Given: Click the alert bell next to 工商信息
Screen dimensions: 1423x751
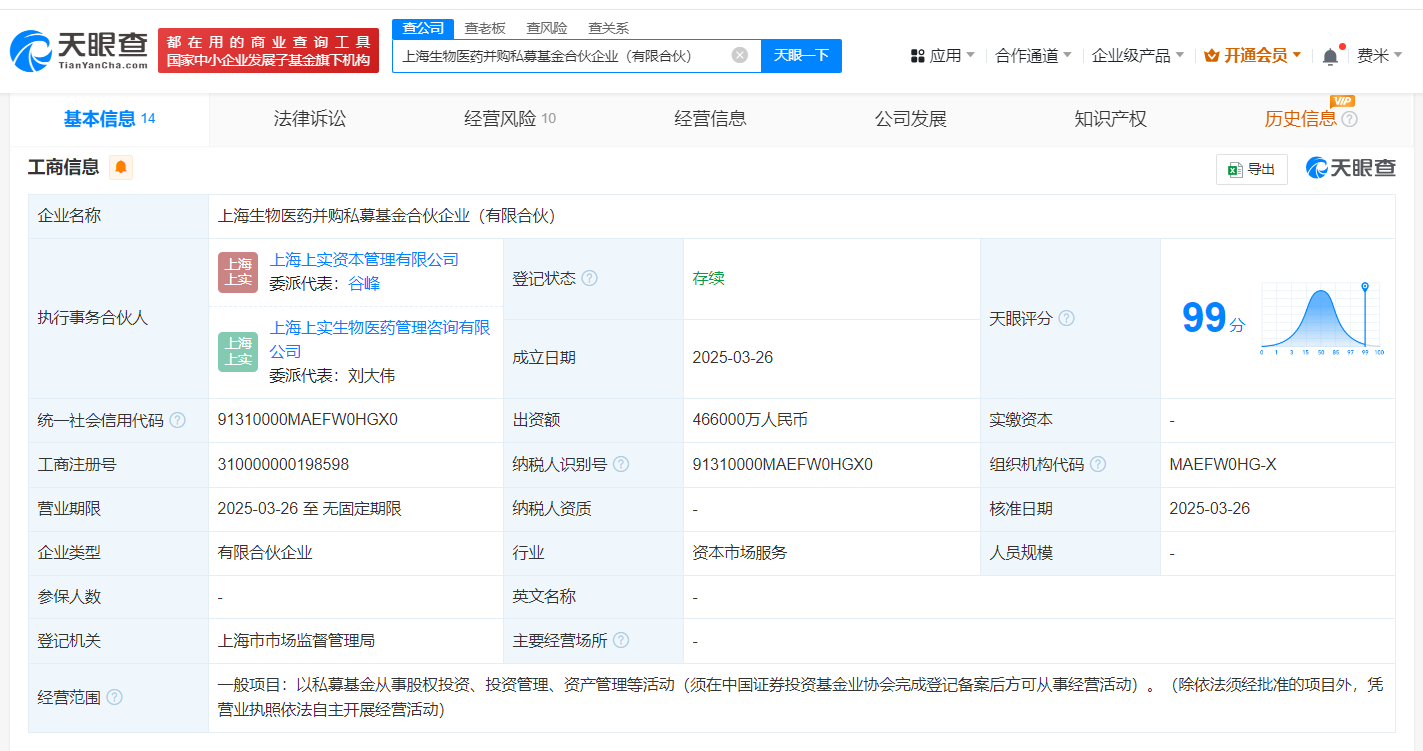Looking at the screenshot, I should pyautogui.click(x=121, y=167).
